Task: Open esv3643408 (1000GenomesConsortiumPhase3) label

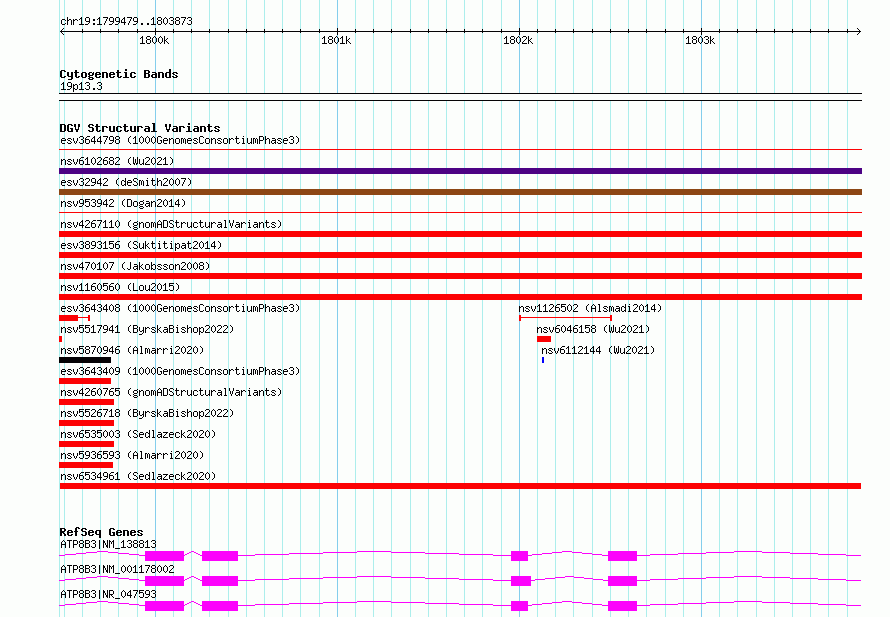Action: click(180, 308)
